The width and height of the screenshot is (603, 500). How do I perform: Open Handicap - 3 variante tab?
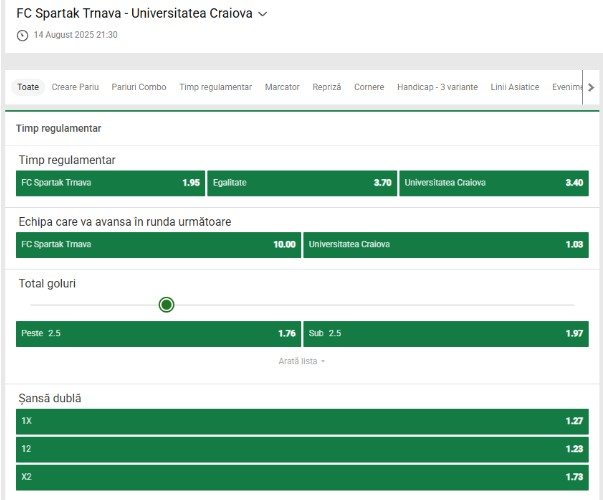tap(437, 87)
